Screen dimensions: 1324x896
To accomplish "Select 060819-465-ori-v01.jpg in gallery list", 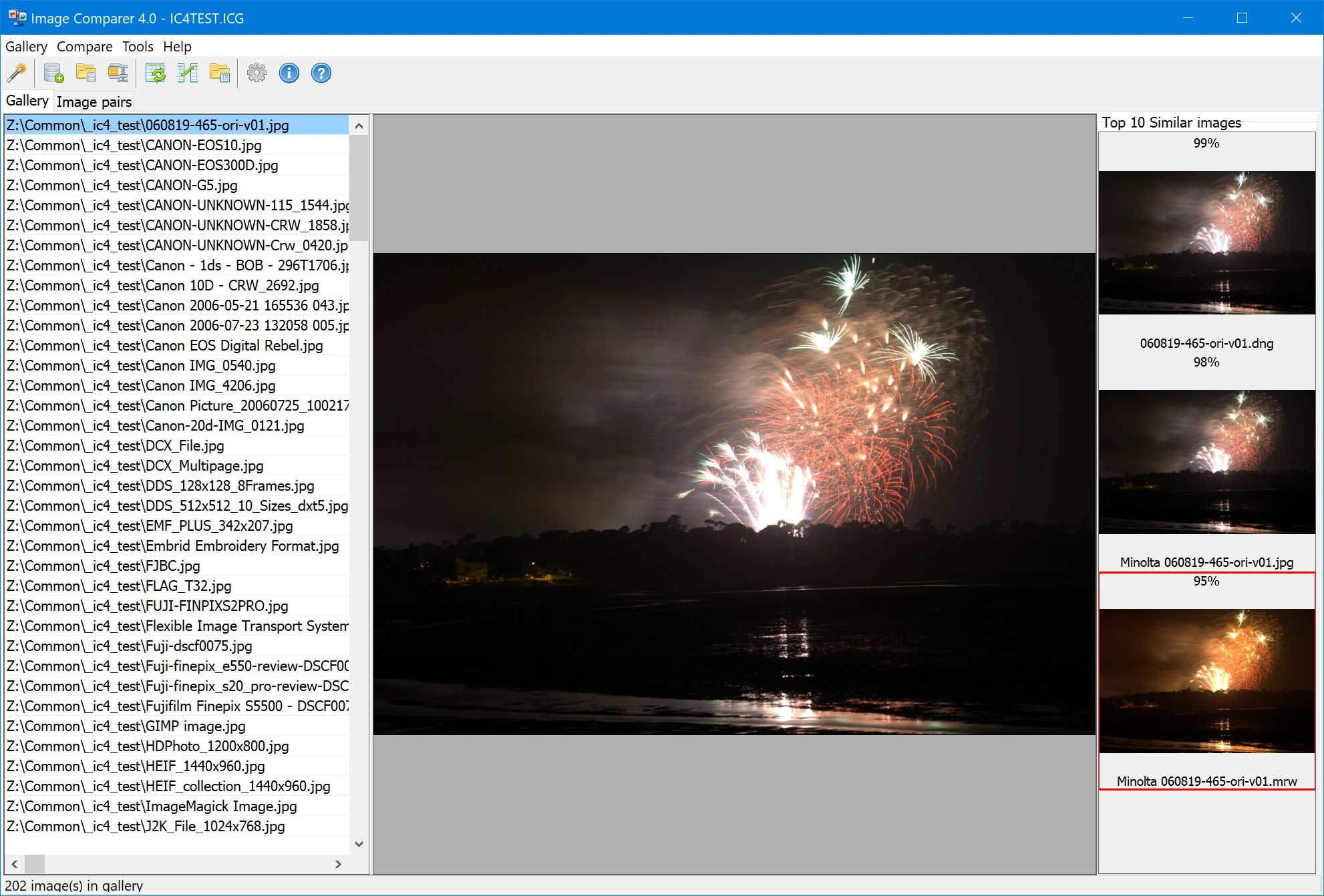I will pyautogui.click(x=176, y=125).
